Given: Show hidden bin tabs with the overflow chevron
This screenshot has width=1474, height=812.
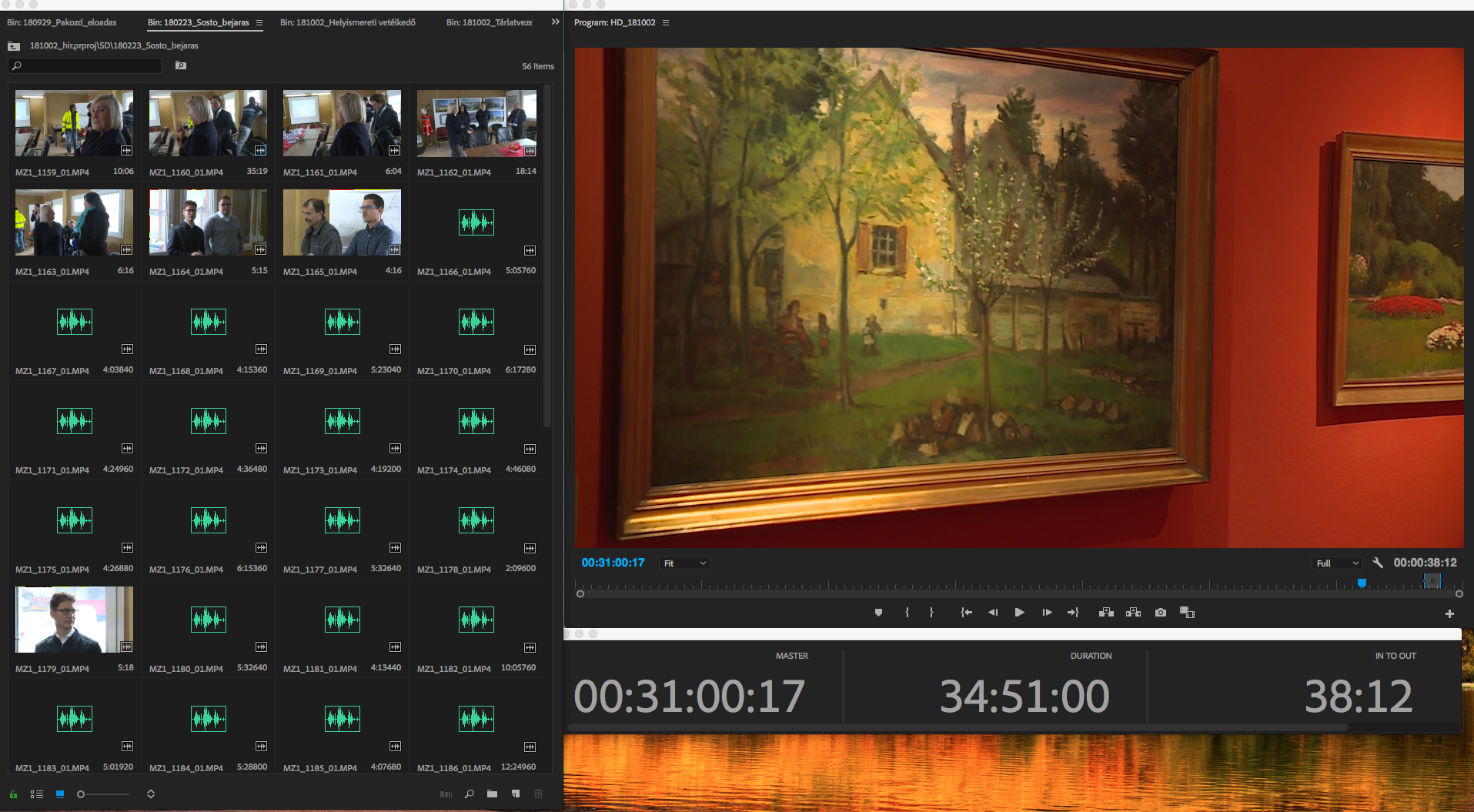Looking at the screenshot, I should 556,22.
